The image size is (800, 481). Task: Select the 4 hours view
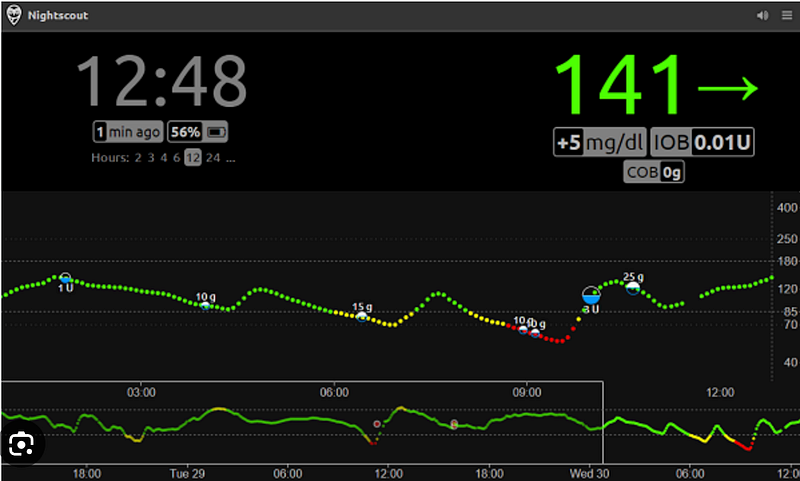coord(164,158)
